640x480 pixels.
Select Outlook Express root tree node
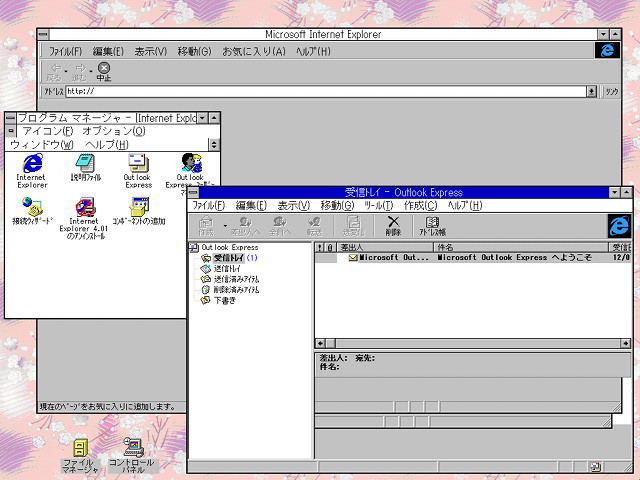[x=230, y=247]
